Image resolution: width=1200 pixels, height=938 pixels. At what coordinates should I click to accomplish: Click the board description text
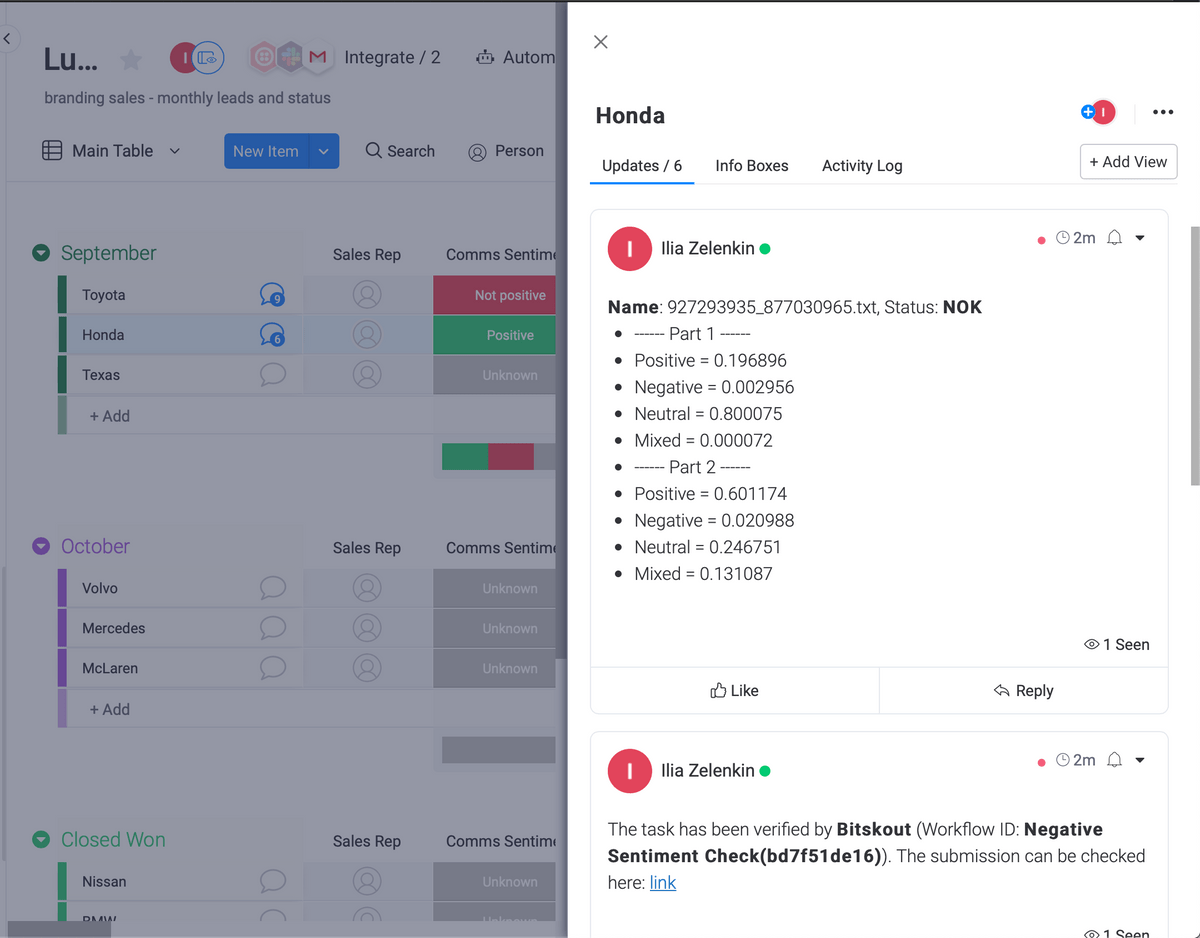pos(188,98)
